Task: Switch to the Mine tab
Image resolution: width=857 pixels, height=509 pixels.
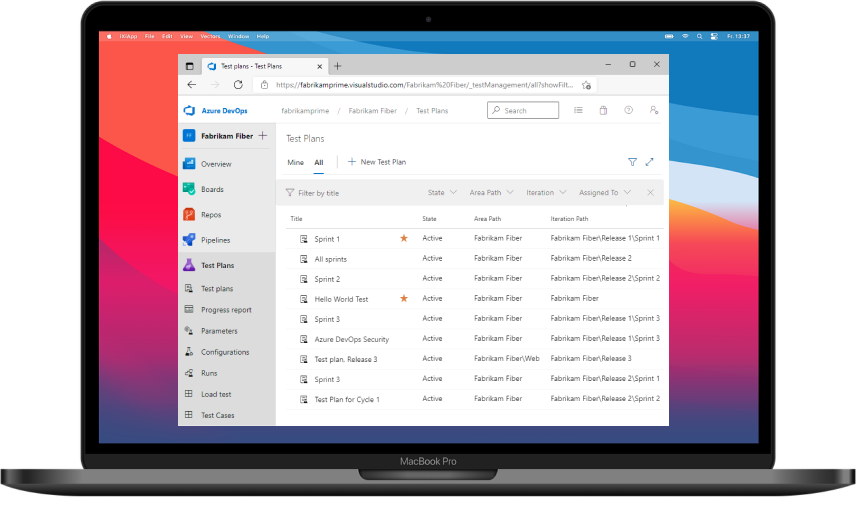Action: point(295,162)
